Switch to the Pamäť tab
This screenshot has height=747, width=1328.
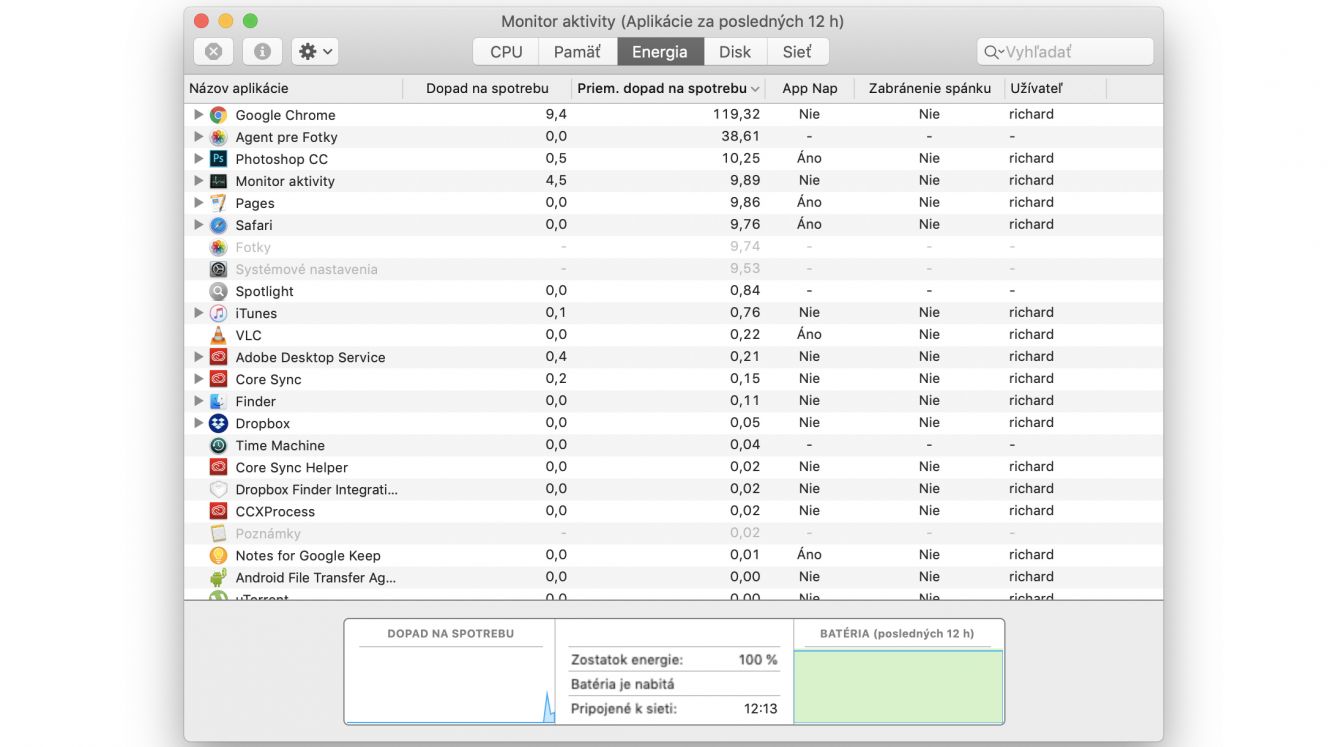(577, 52)
